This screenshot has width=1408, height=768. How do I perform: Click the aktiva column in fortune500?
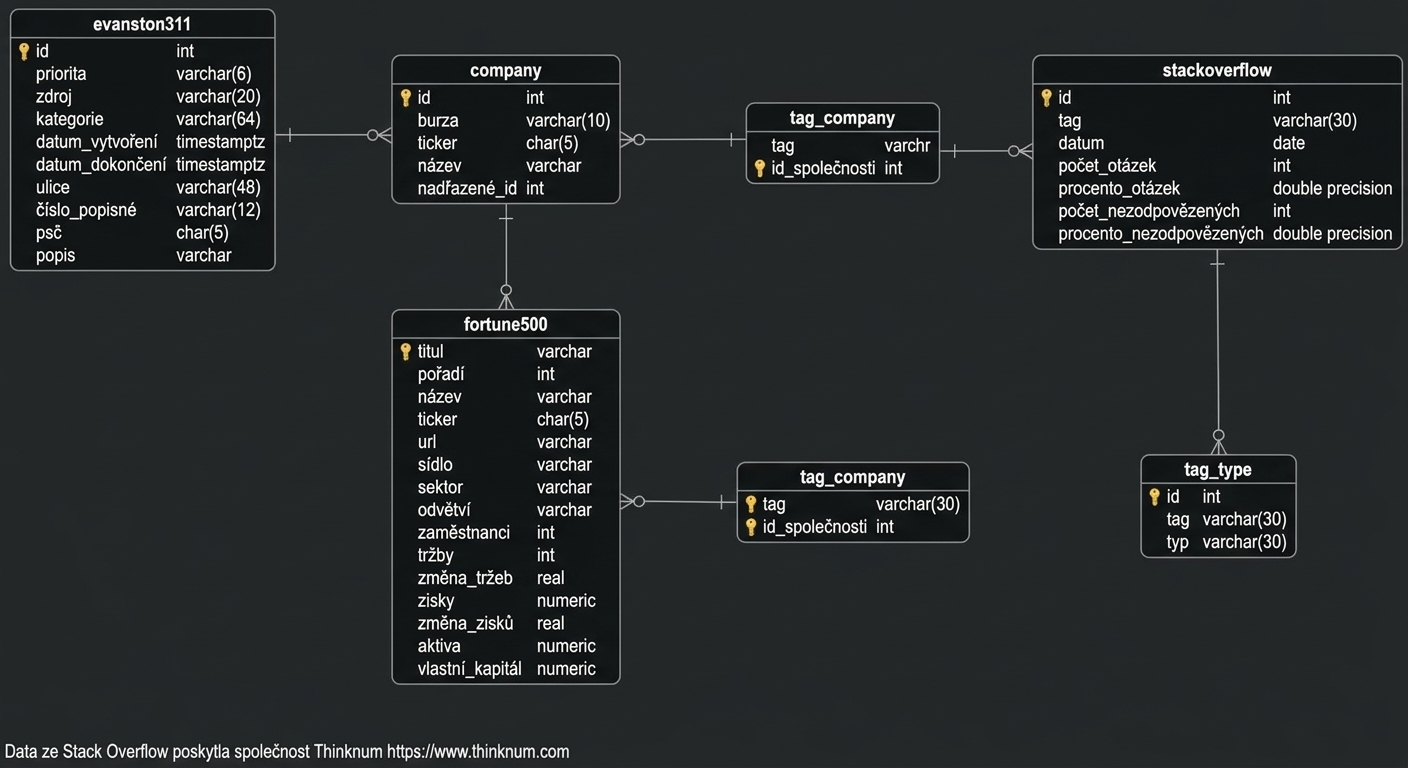(x=439, y=646)
